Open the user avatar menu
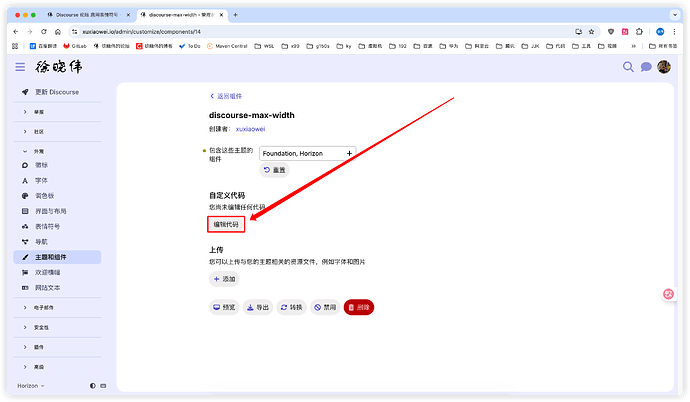Viewport: 690px width, 402px height. pyautogui.click(x=664, y=67)
